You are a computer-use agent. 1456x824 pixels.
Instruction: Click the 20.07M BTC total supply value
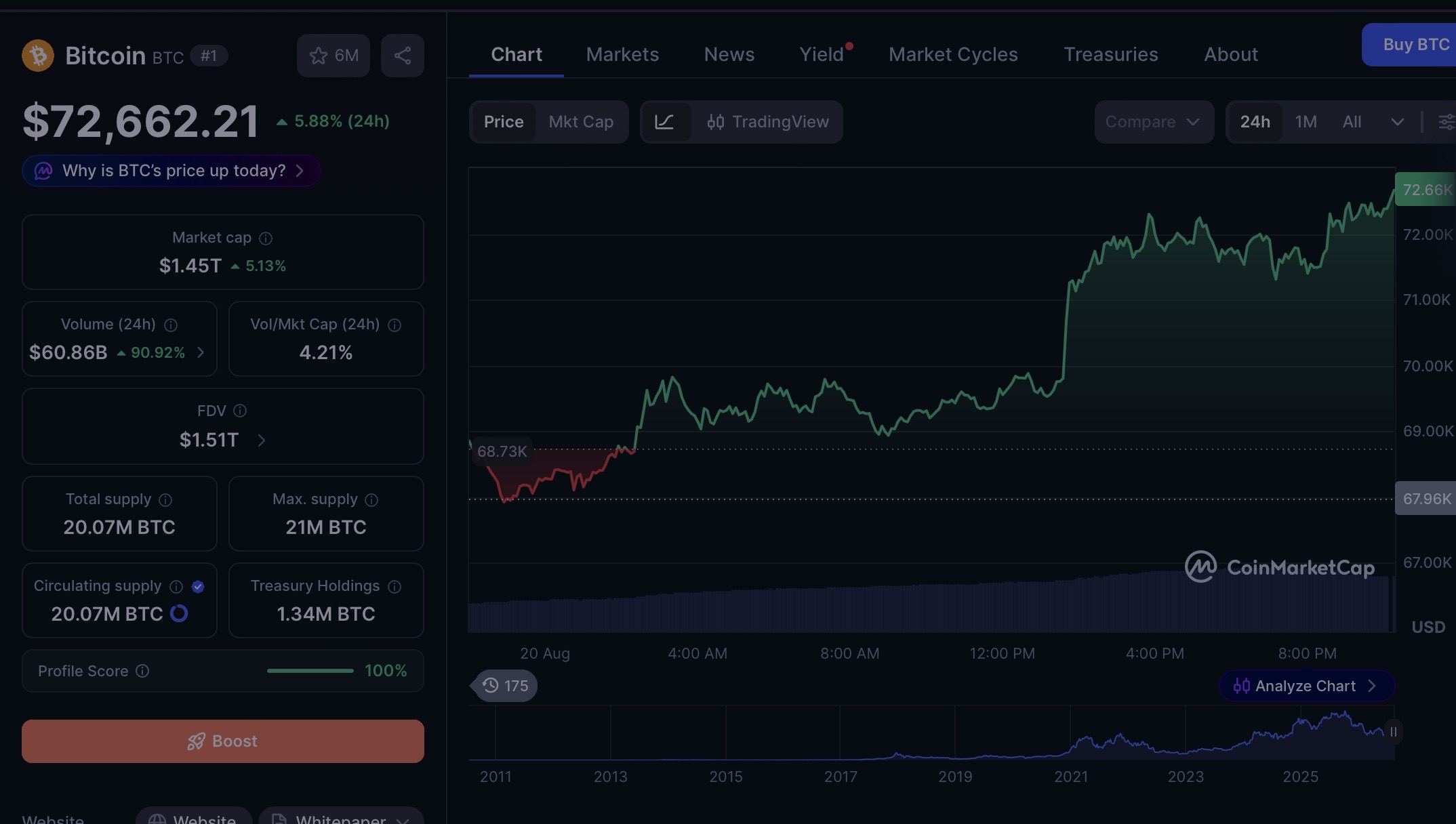pyautogui.click(x=119, y=527)
